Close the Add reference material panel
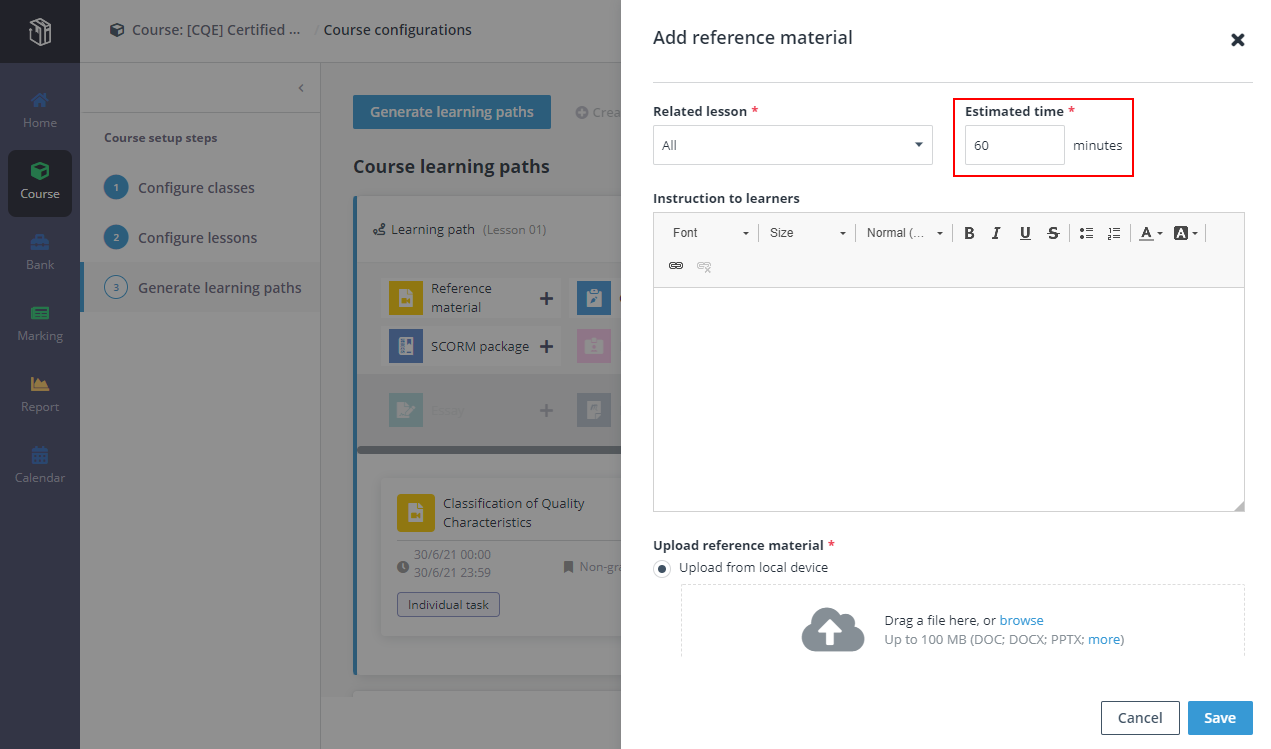Image resolution: width=1271 pixels, height=749 pixels. tap(1238, 40)
